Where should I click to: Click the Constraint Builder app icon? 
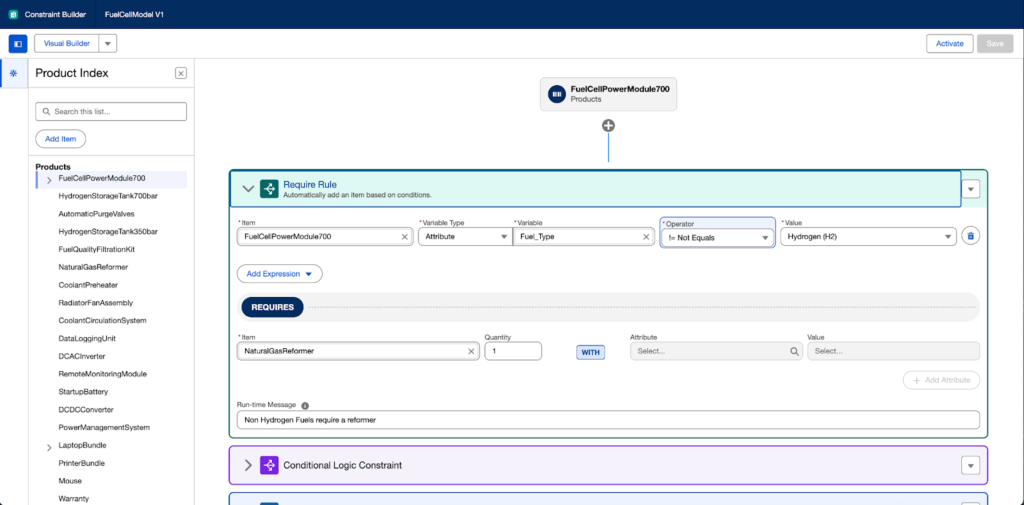pos(13,14)
